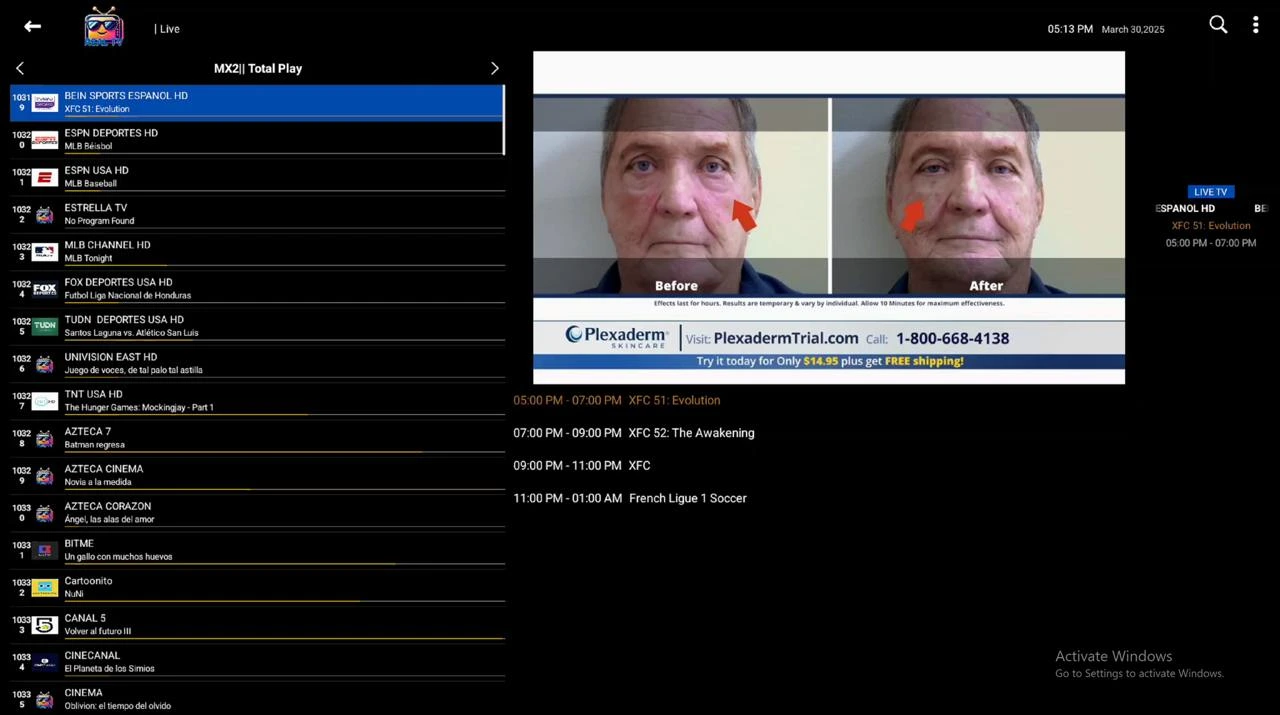Image resolution: width=1280 pixels, height=715 pixels.
Task: Click 05:00 PM - 07:00 PM time in side panel
Action: (x=1211, y=243)
